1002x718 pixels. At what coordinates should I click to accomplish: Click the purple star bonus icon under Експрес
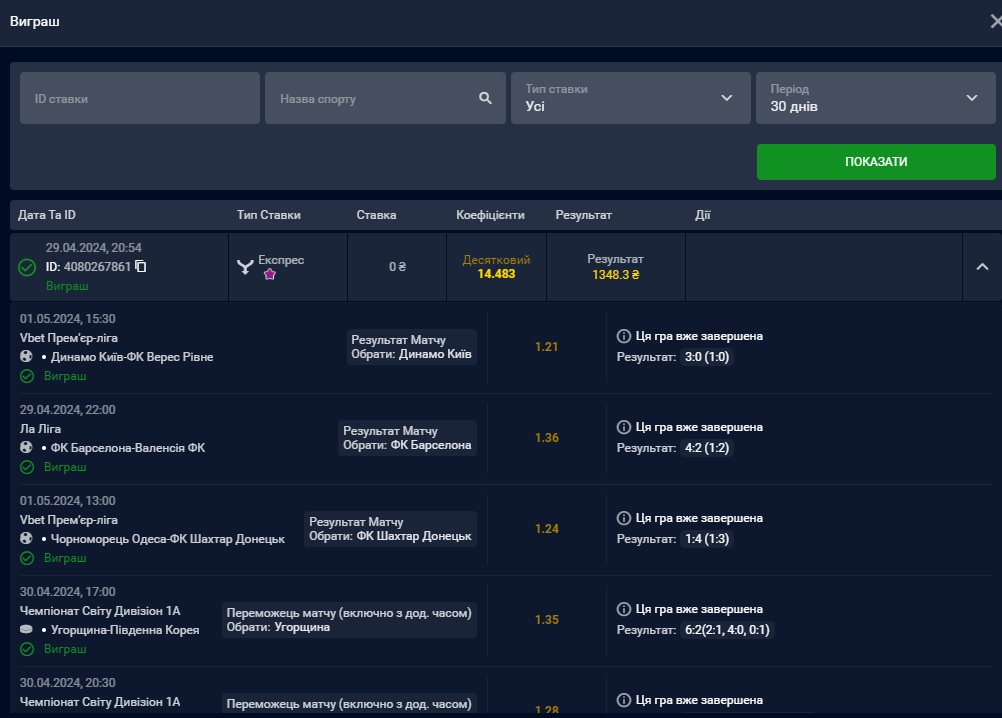click(270, 274)
